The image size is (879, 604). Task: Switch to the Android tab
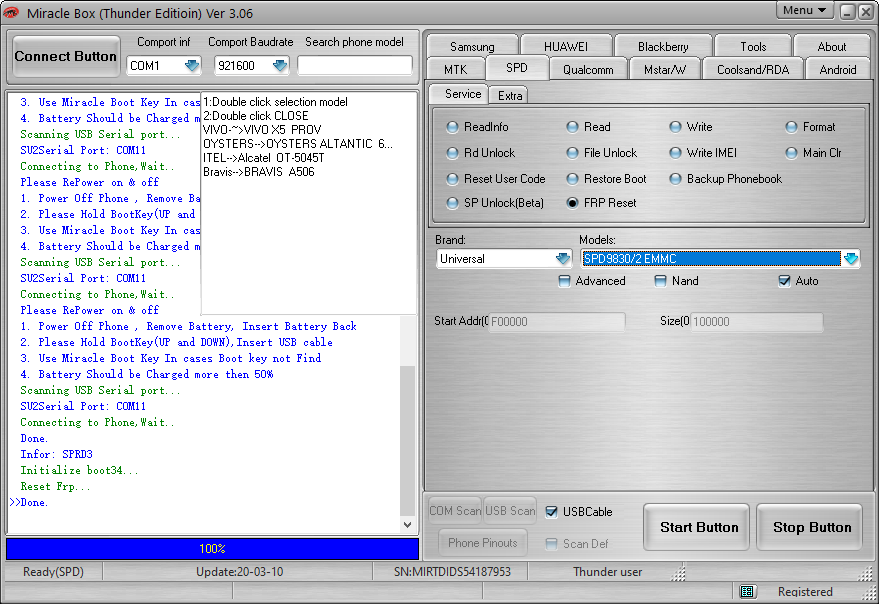tap(838, 70)
